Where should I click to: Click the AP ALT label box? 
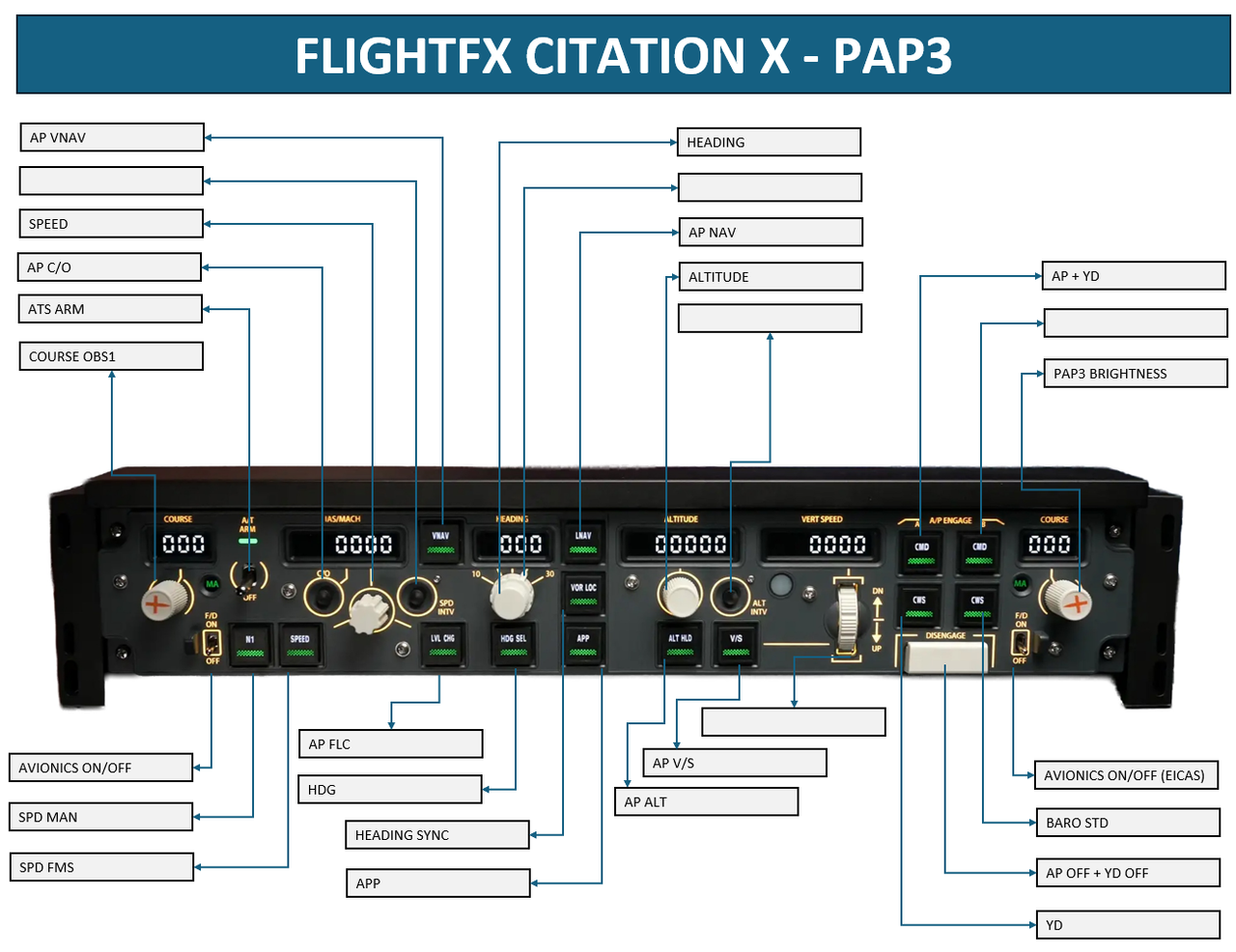tap(706, 801)
